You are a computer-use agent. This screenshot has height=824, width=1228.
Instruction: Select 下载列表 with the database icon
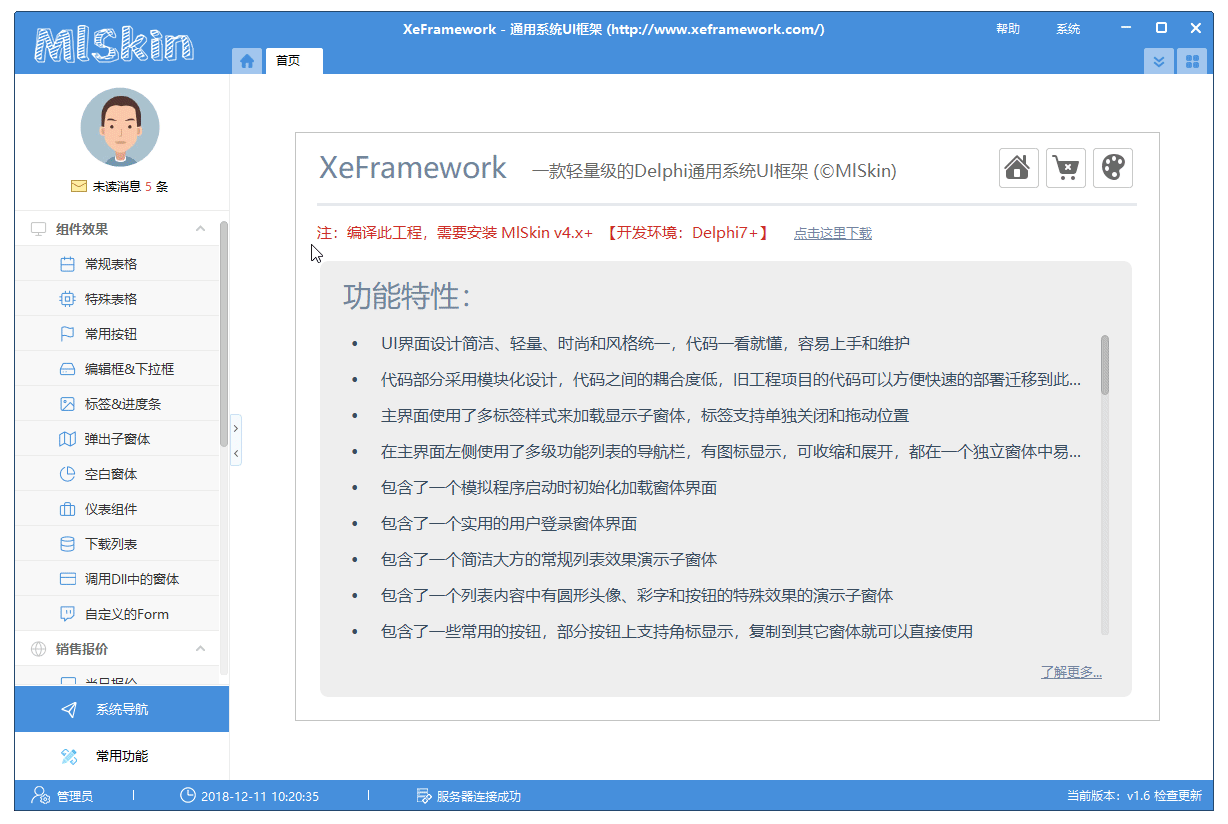[118, 544]
